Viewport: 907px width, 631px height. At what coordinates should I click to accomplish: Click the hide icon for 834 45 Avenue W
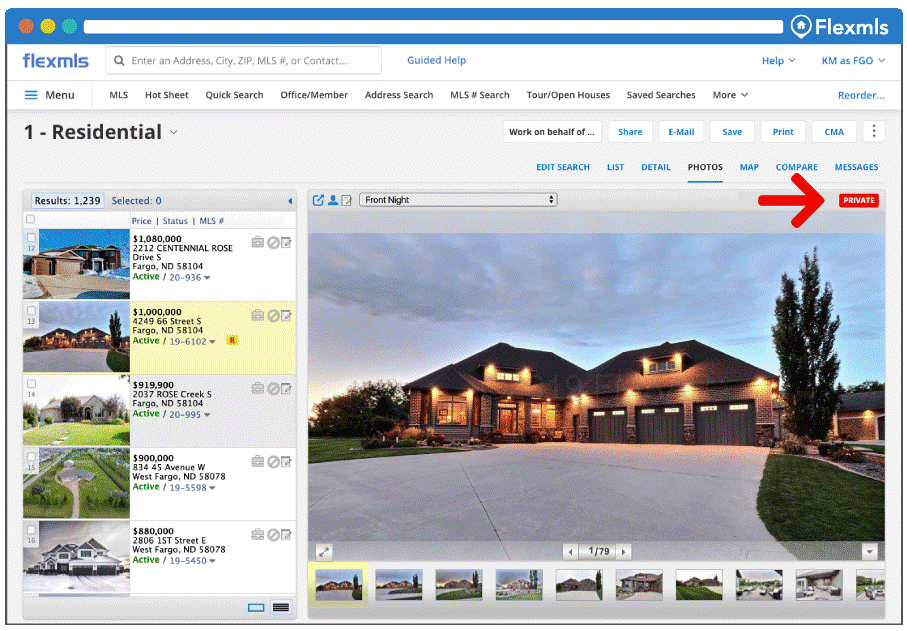tap(273, 462)
